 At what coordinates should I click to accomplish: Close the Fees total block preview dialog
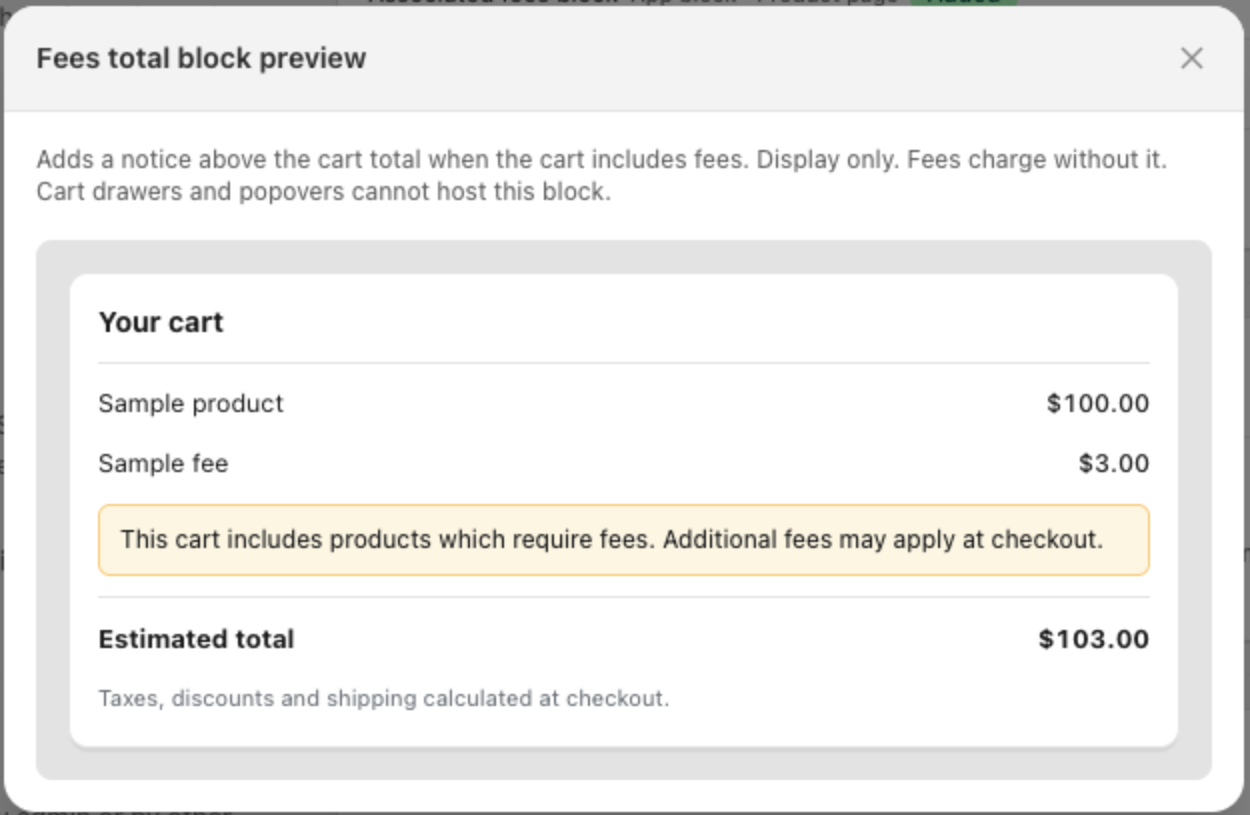click(1191, 58)
